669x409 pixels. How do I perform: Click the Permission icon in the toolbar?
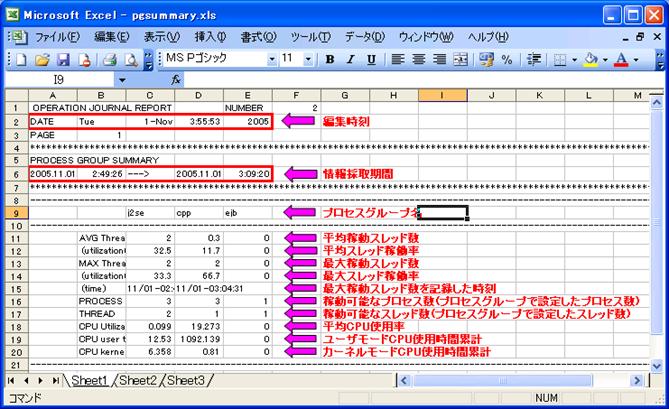coord(85,60)
